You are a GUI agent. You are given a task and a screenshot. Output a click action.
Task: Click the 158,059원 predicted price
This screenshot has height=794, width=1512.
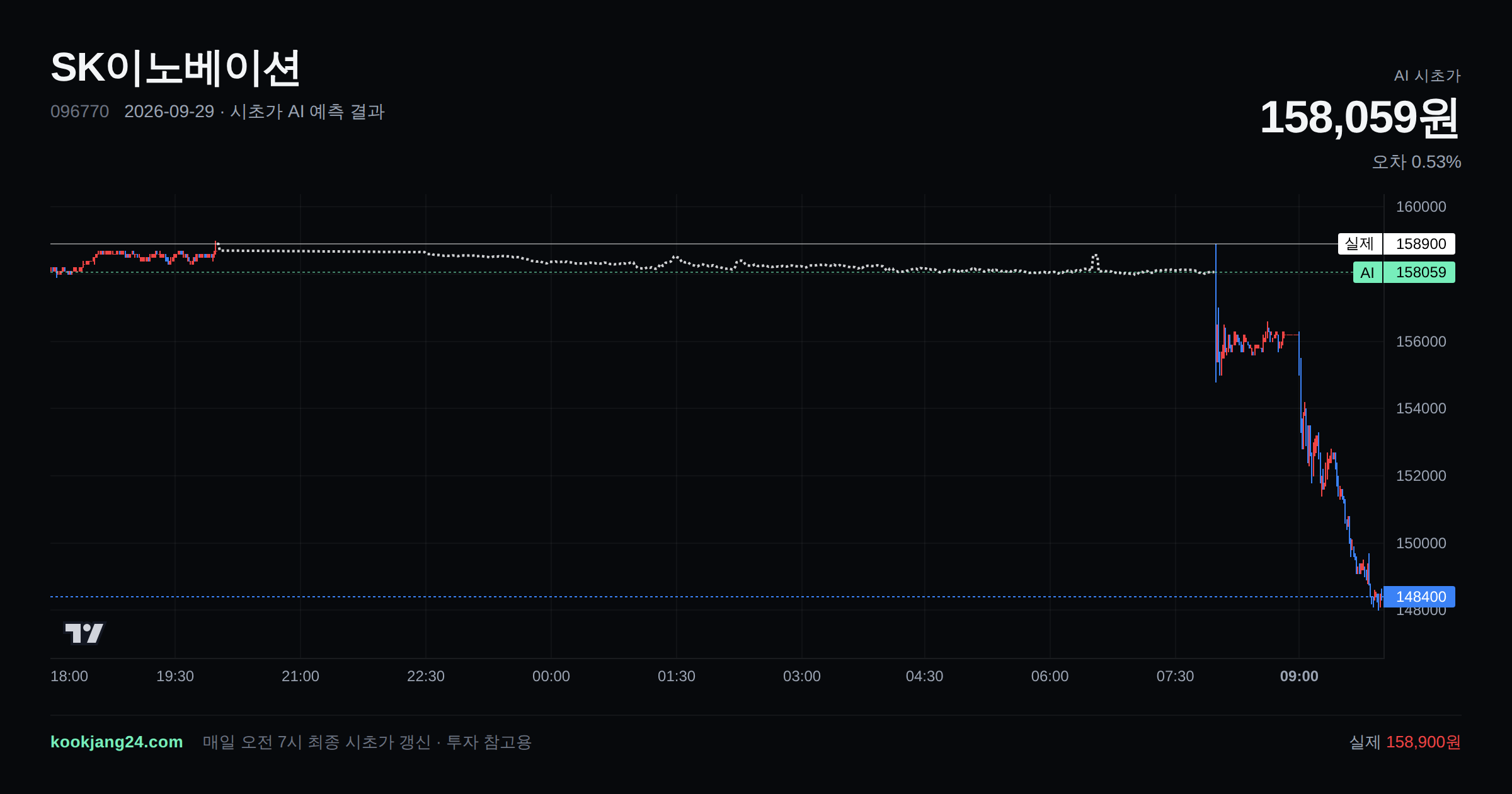tap(1360, 117)
